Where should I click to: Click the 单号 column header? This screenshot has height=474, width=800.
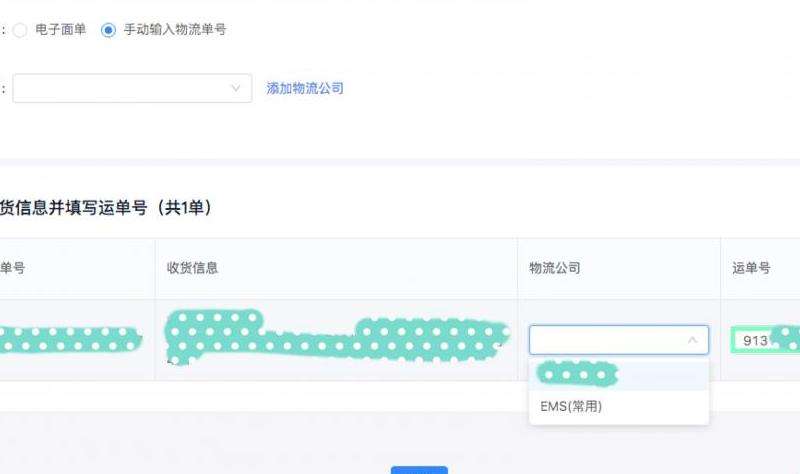(12, 268)
